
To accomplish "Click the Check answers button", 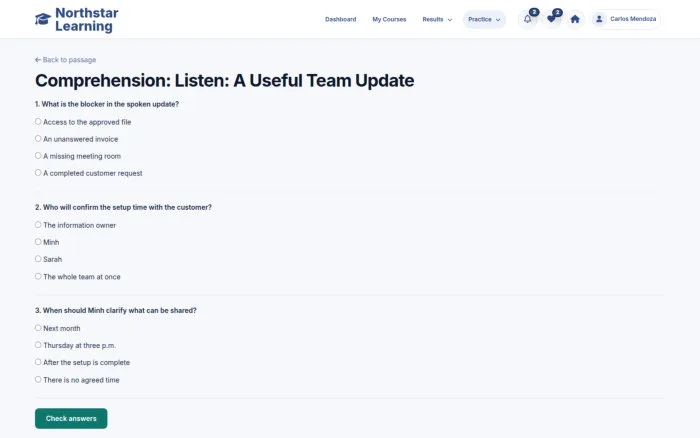I will (x=71, y=418).
